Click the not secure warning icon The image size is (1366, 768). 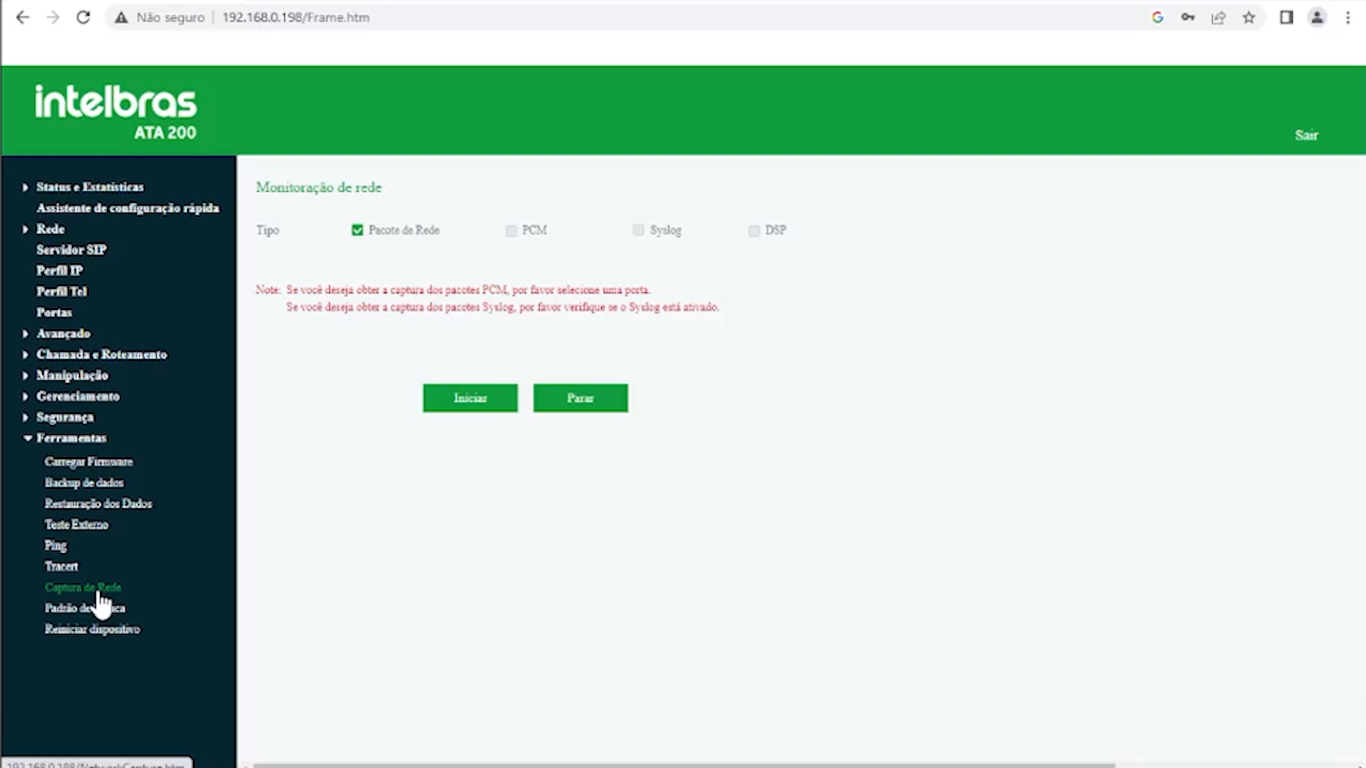tap(121, 17)
